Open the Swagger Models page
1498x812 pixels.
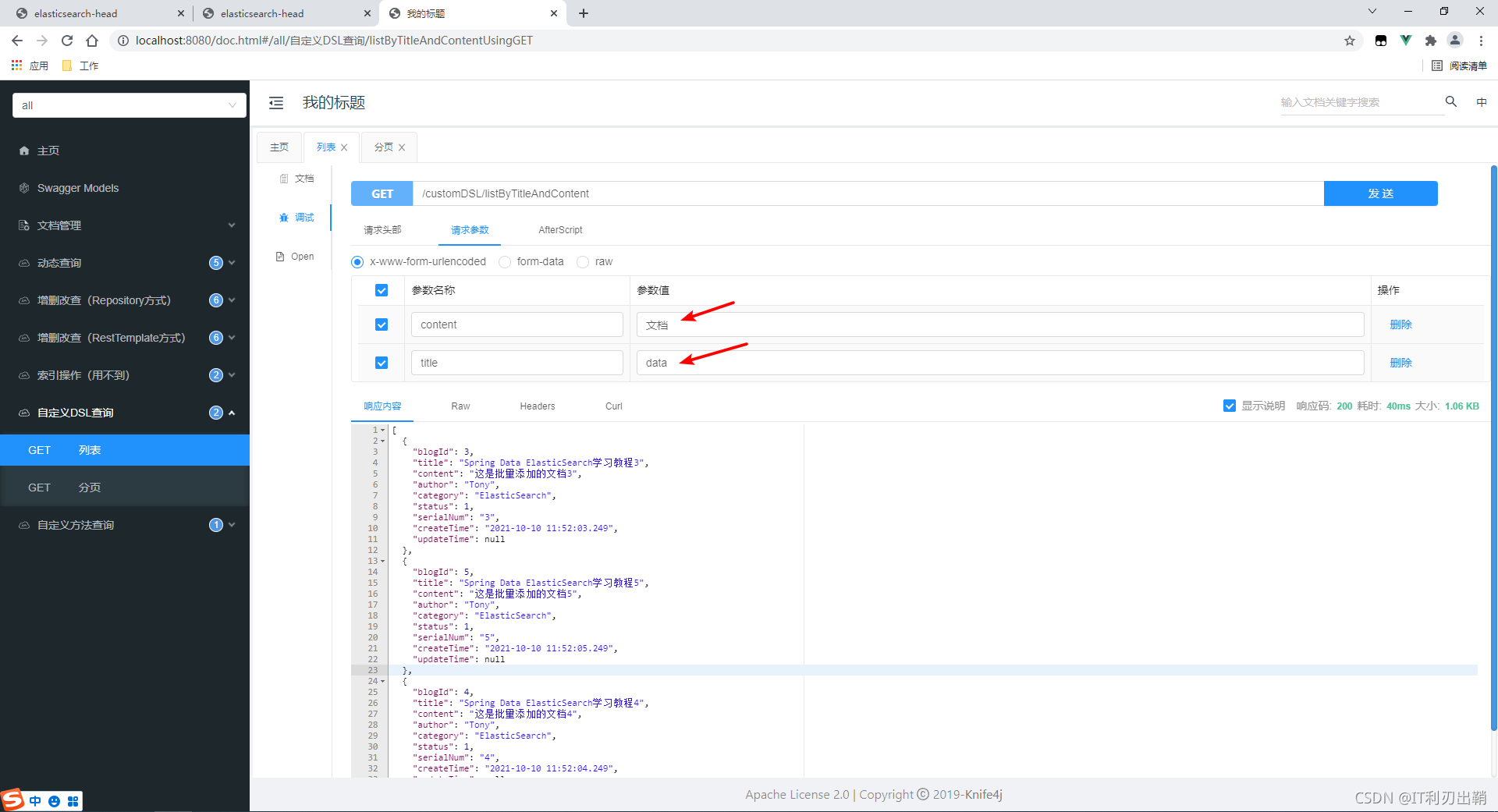[x=77, y=187]
